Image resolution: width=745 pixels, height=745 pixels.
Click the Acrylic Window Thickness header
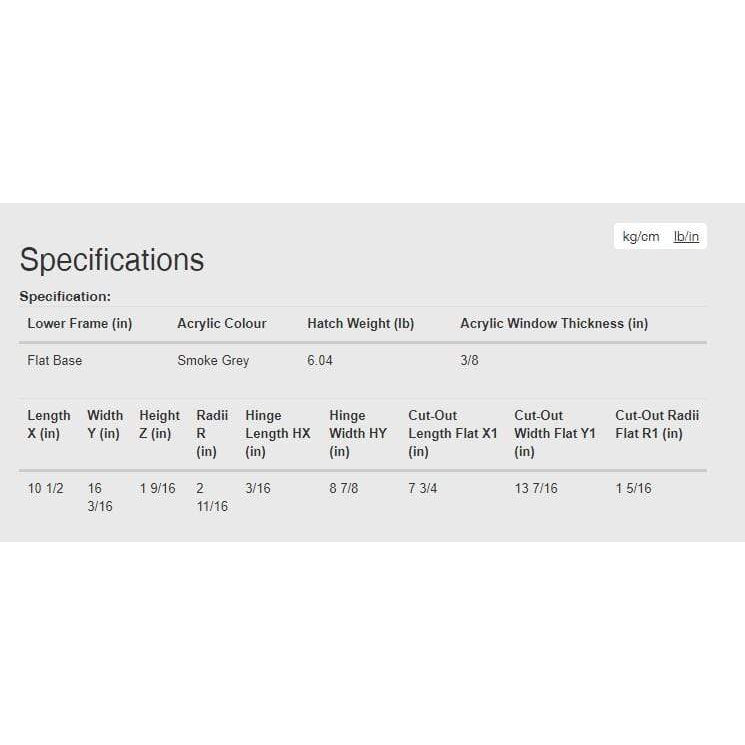tap(554, 323)
